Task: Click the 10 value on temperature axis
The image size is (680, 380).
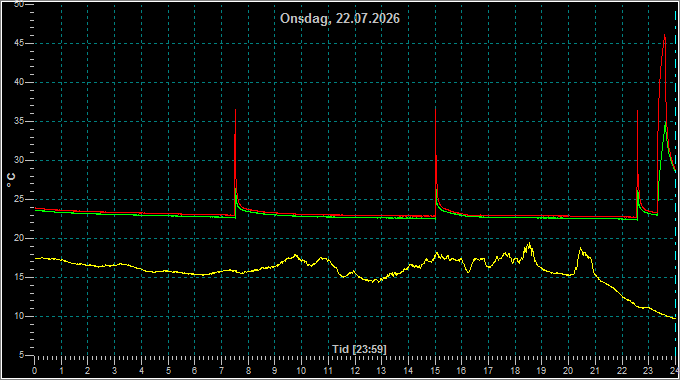Action: pyautogui.click(x=19, y=316)
